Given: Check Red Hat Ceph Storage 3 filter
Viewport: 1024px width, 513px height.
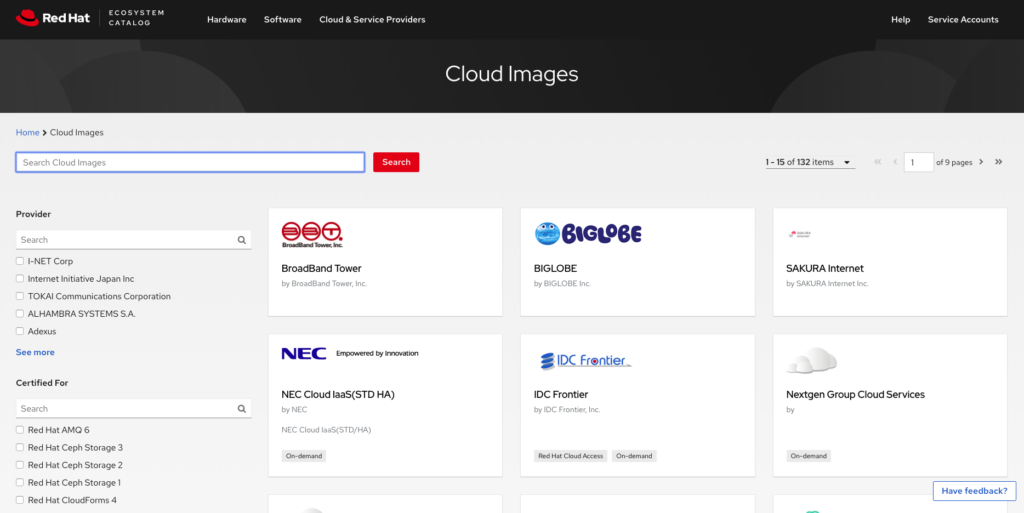Looking at the screenshot, I should click(20, 448).
